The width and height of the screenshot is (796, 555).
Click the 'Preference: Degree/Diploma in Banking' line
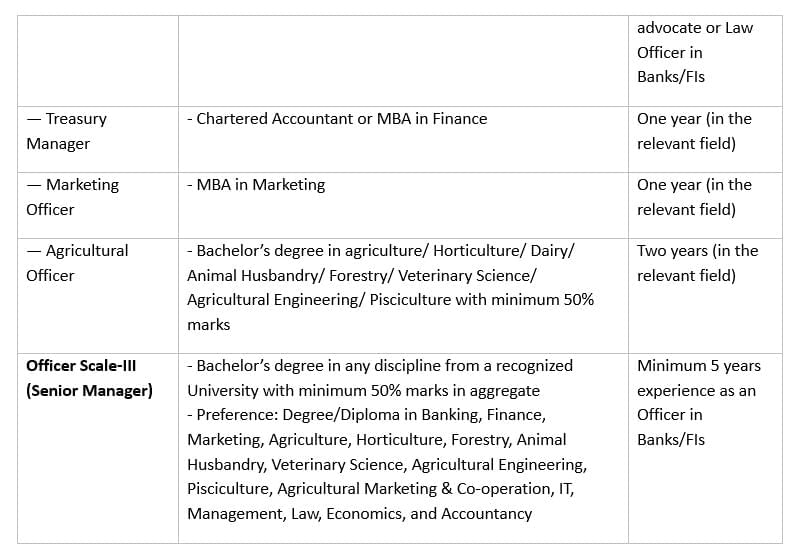(x=366, y=415)
